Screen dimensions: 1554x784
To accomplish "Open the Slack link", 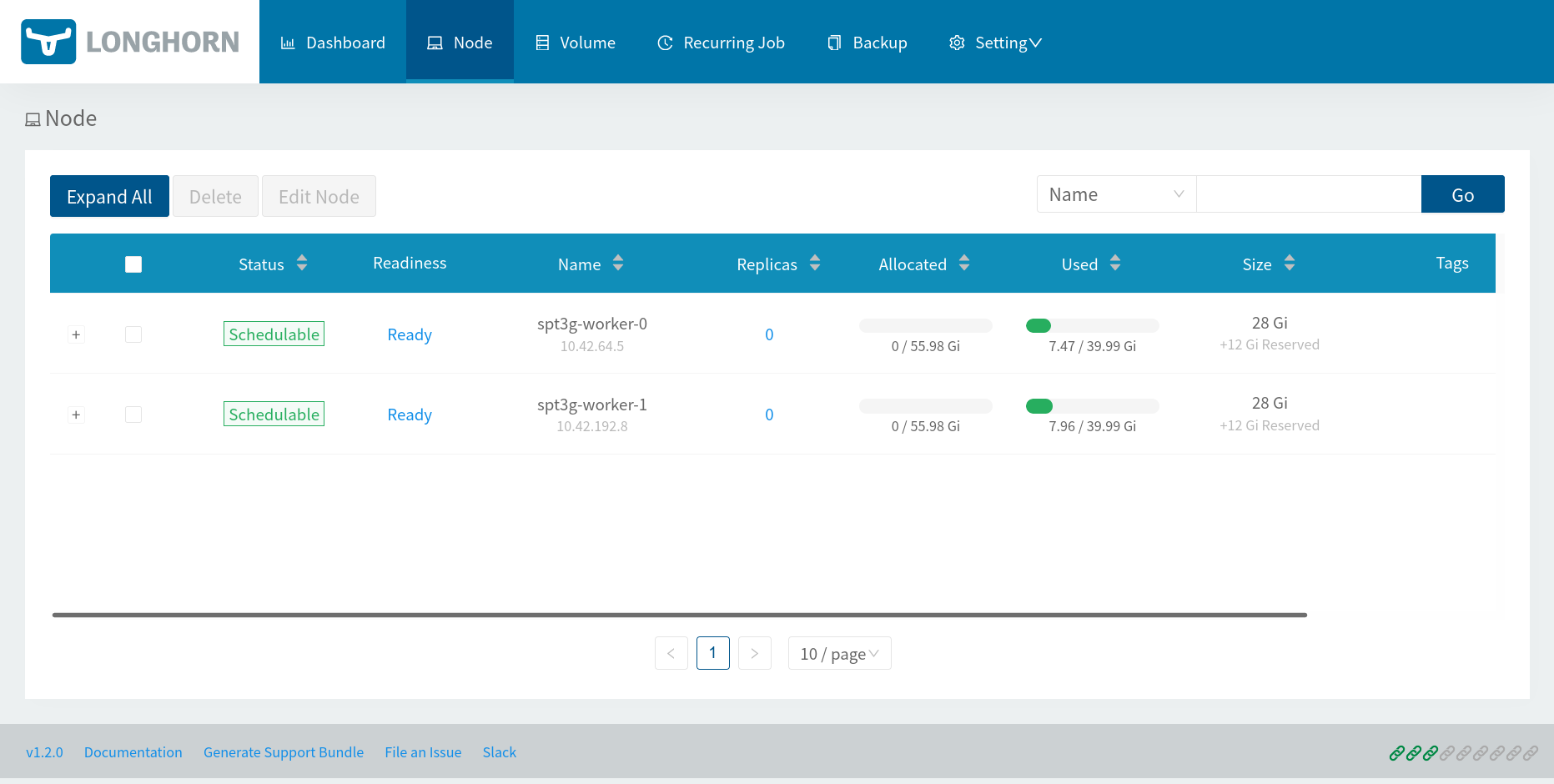I will pyautogui.click(x=500, y=752).
